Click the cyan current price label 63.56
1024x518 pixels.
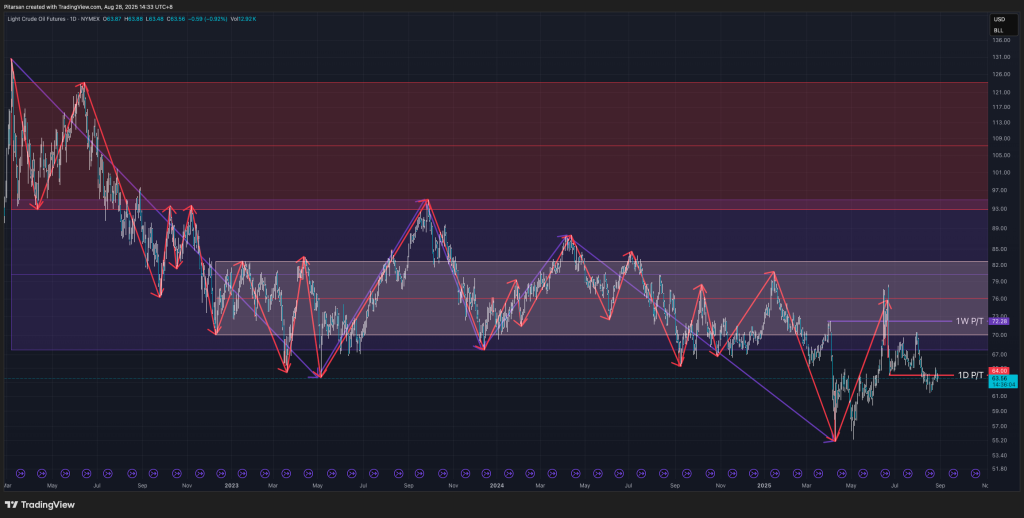pos(998,379)
